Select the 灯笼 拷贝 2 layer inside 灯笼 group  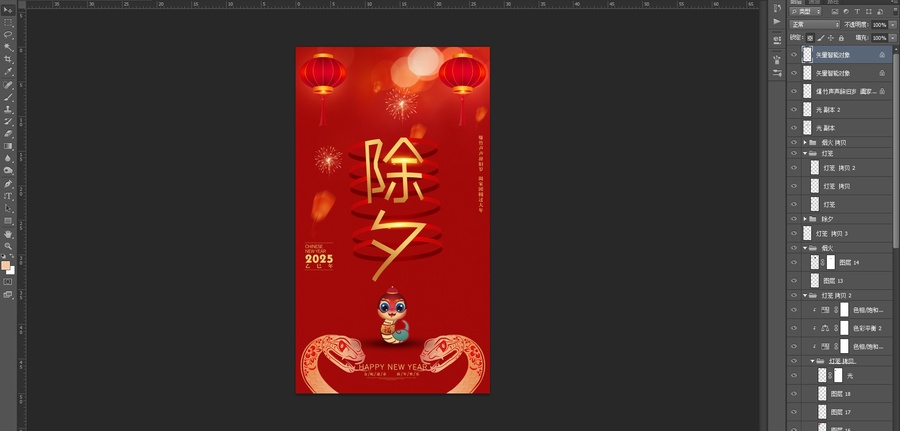tap(839, 168)
